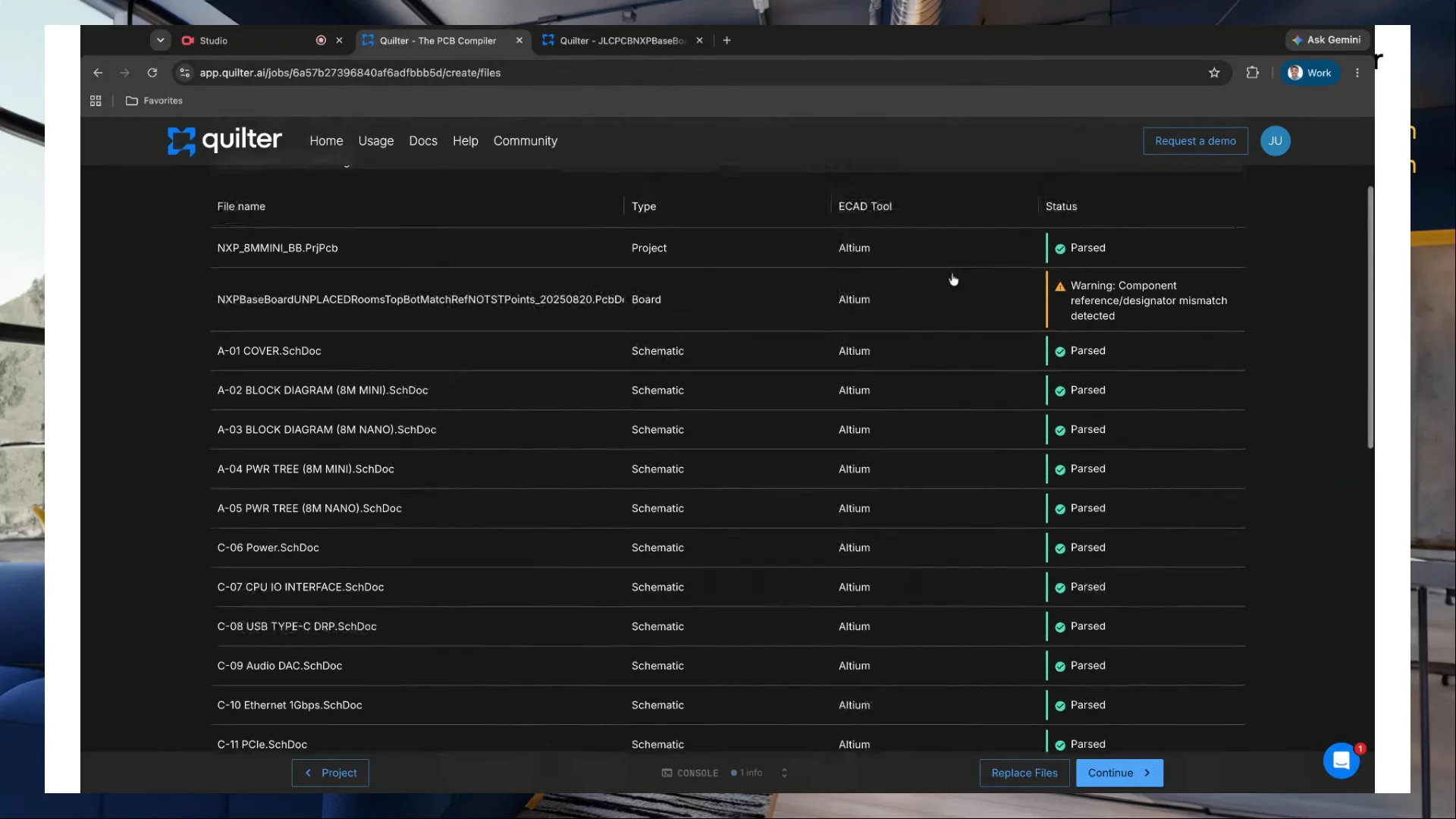This screenshot has width=1456, height=819.
Task: Open the chat support bubble
Action: point(1341,760)
